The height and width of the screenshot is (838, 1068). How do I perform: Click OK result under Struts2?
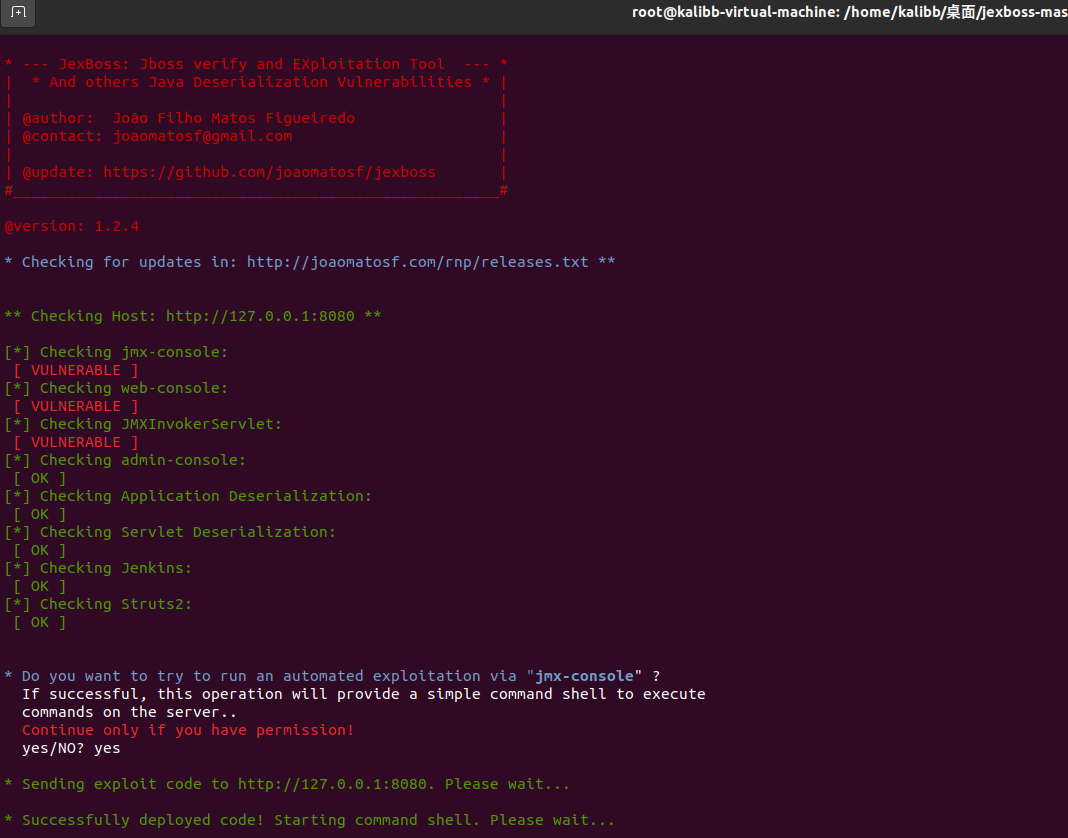(40, 623)
